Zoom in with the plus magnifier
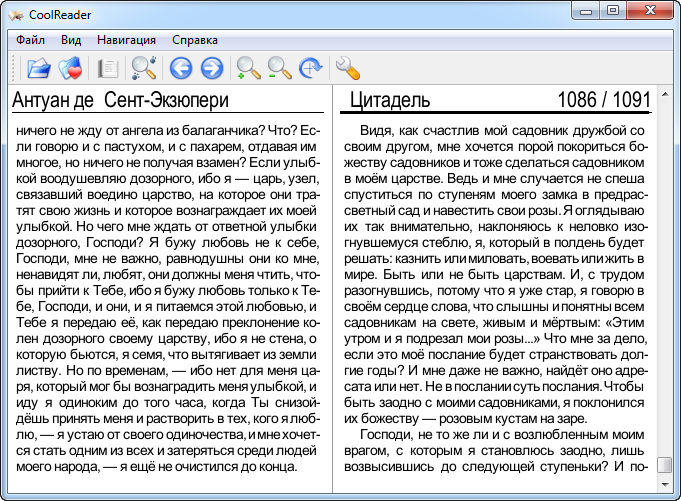The height and width of the screenshot is (501, 681). tap(248, 68)
